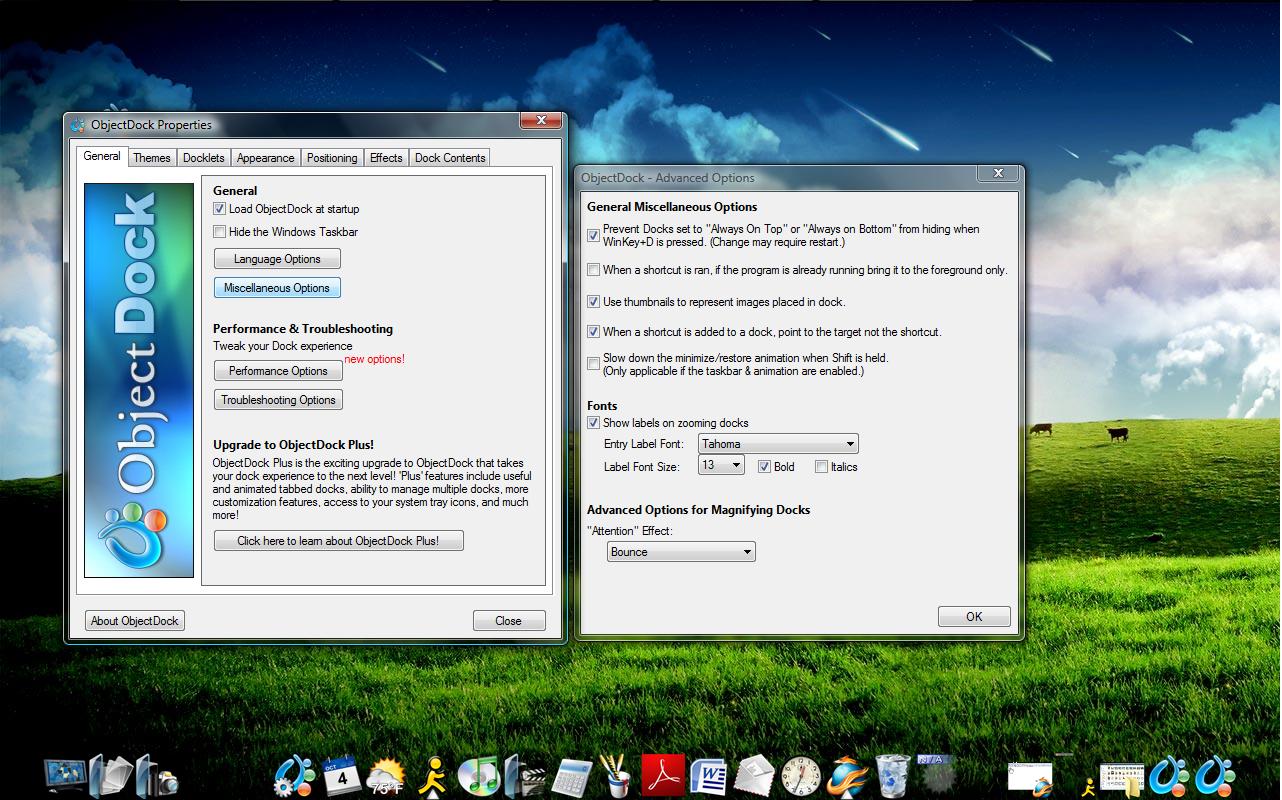Image resolution: width=1282 pixels, height=800 pixels.
Task: Click ObjectDock Properties title bar icon
Action: coord(77,125)
